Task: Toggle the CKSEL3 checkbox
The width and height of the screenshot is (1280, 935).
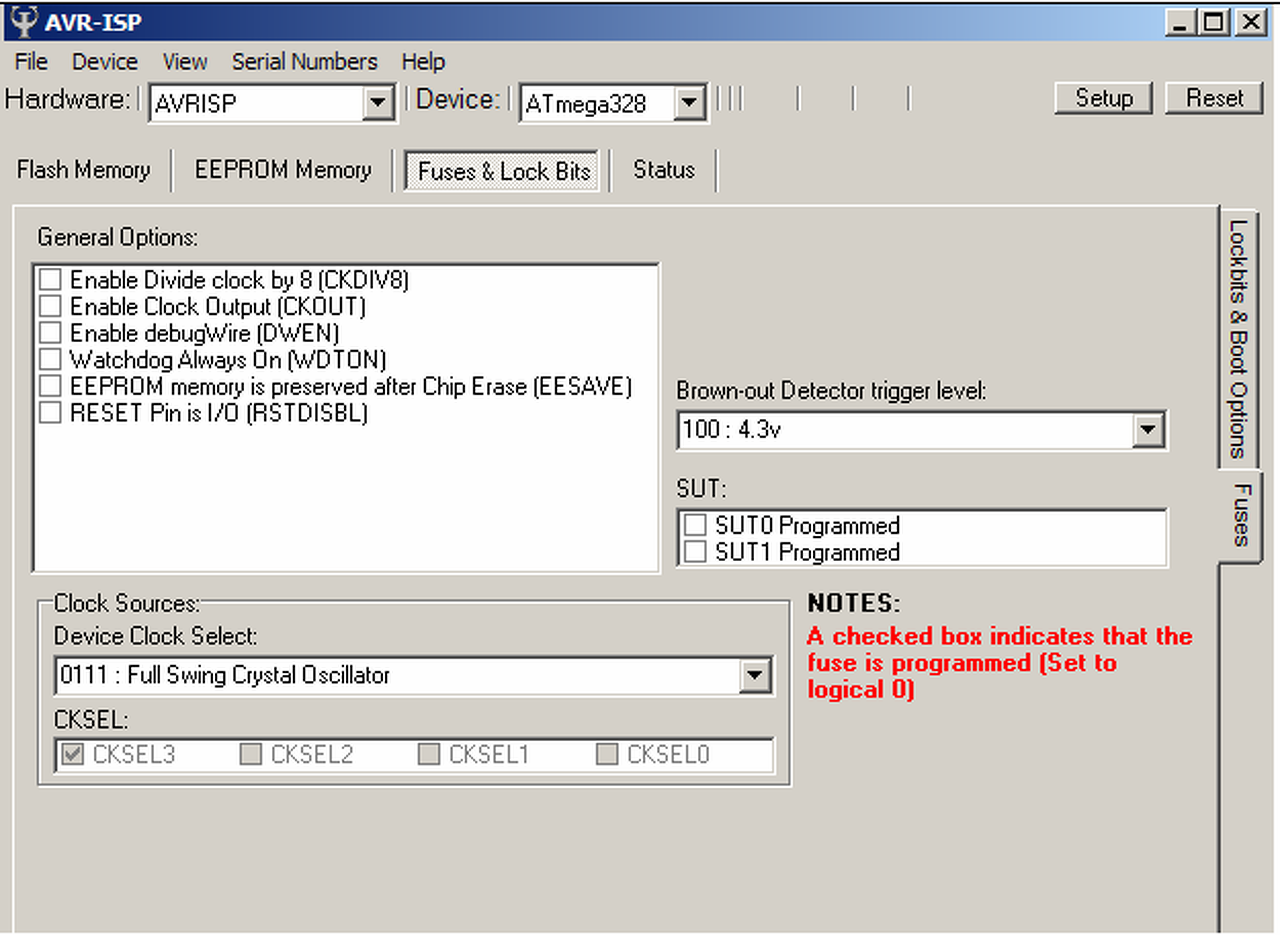Action: tap(72, 755)
